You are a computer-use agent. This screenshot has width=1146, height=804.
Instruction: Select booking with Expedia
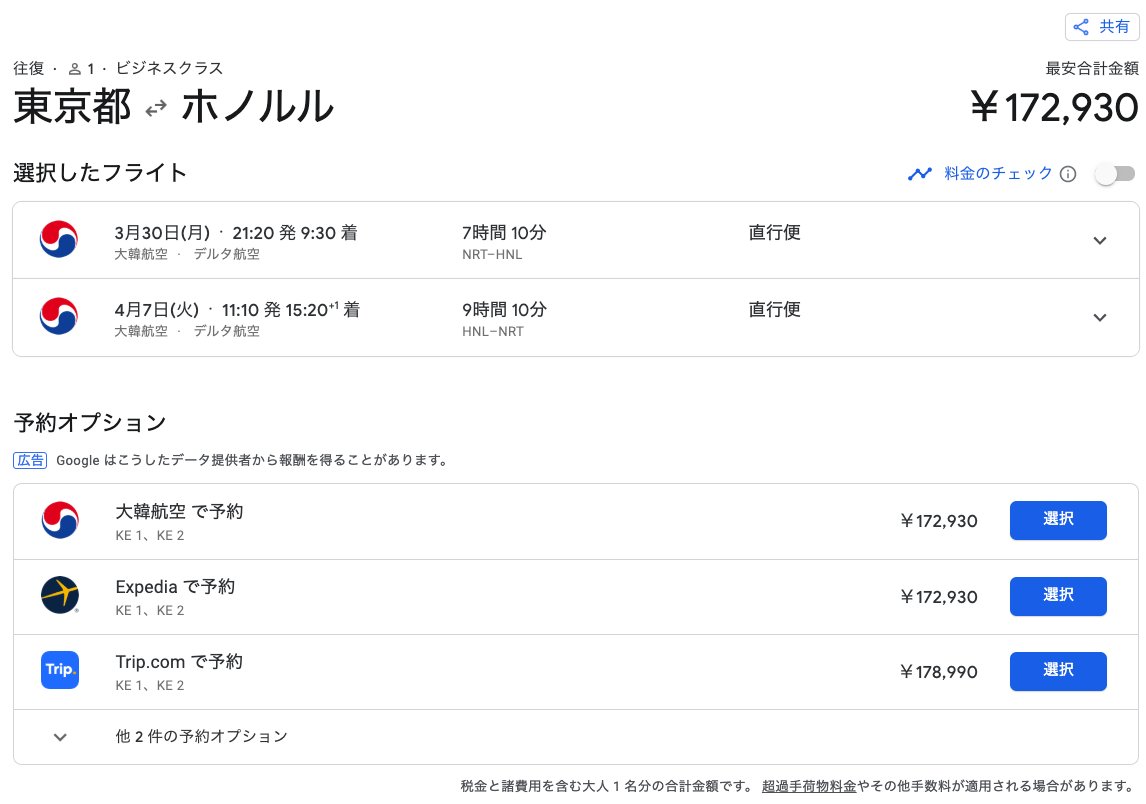pos(1058,596)
